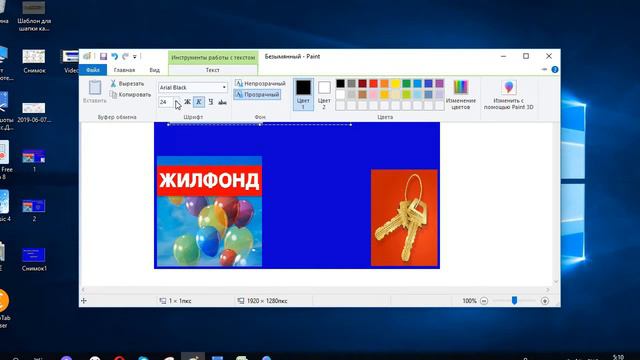Collapse the ribbon with the small arrow
Screen dimensions: 640x360
point(544,70)
